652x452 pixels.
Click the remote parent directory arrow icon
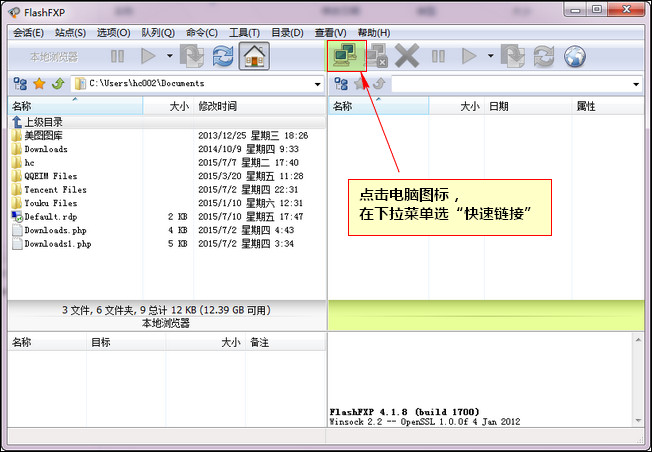378,84
